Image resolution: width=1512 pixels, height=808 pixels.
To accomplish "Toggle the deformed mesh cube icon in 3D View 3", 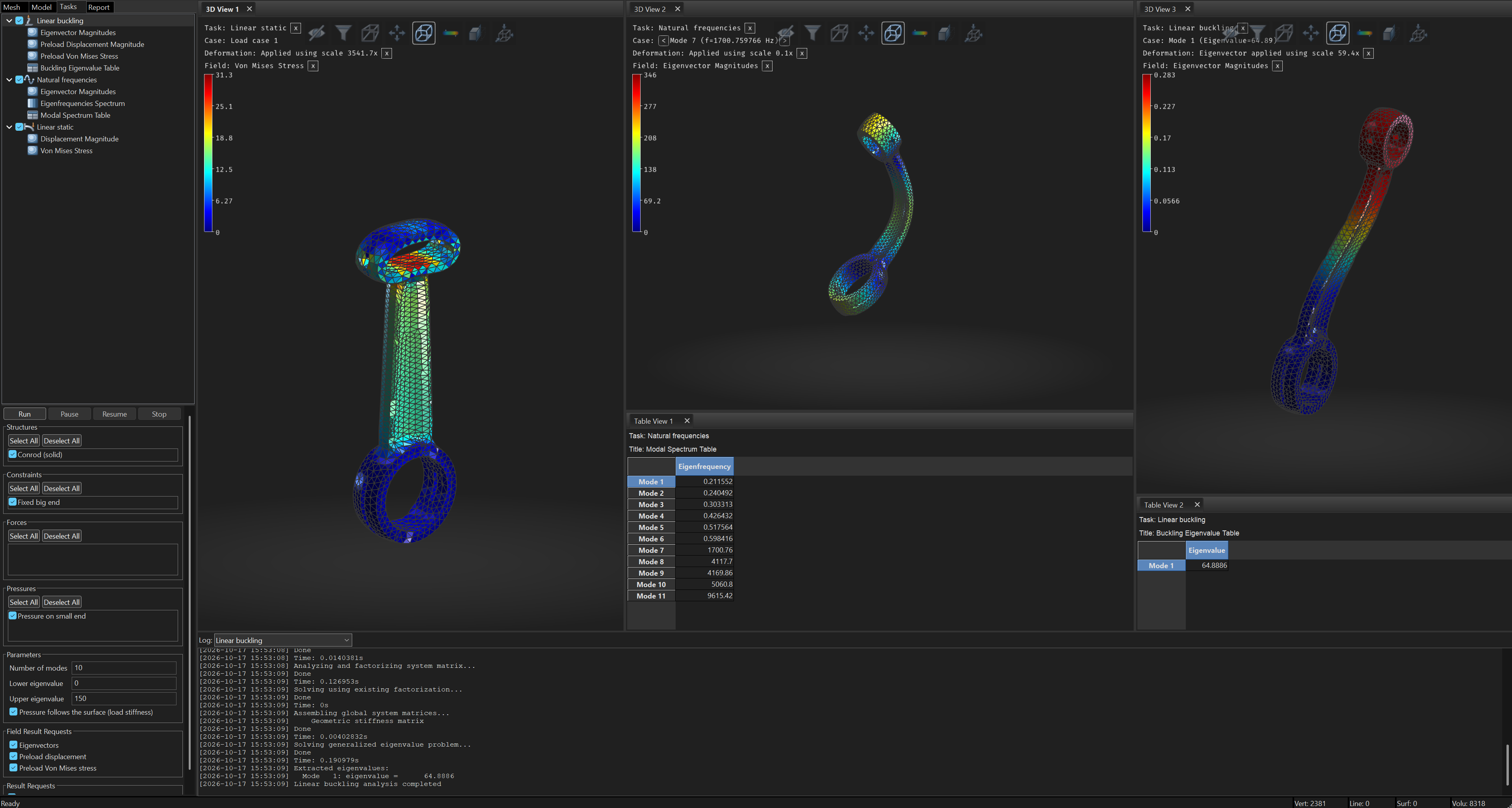I will point(1337,33).
